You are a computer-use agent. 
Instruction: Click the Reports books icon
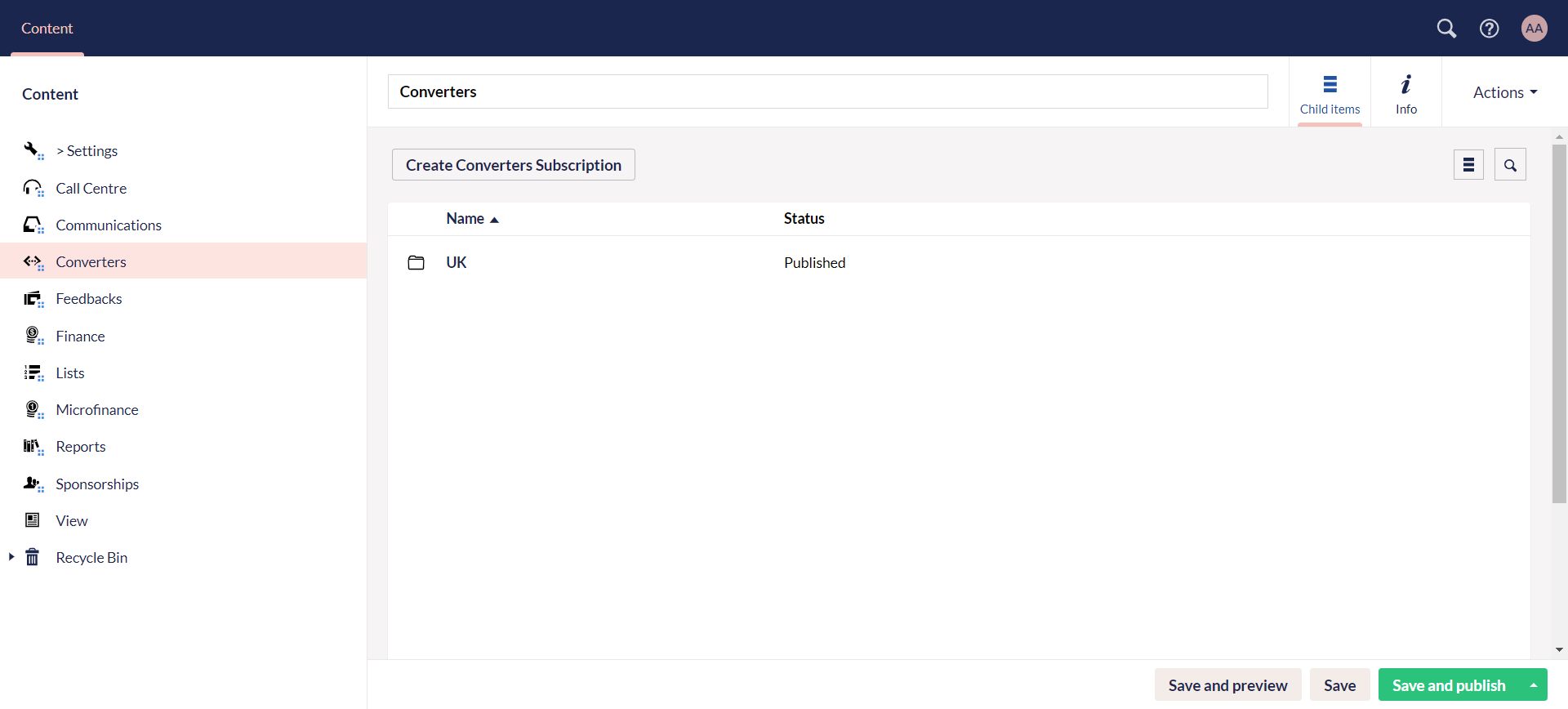[x=33, y=447]
